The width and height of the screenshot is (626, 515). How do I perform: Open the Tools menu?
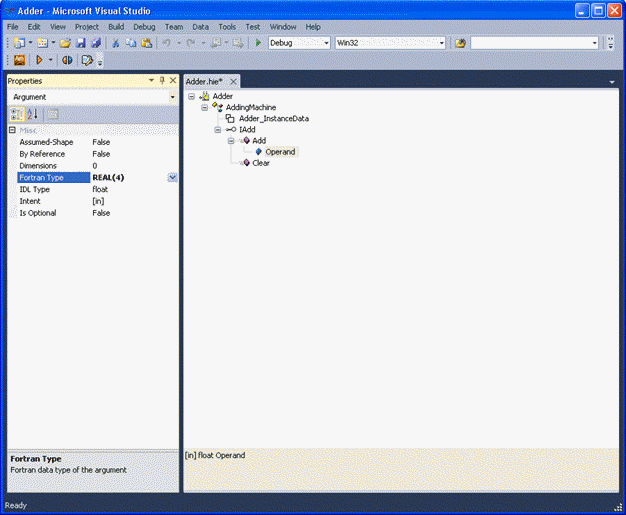point(227,27)
